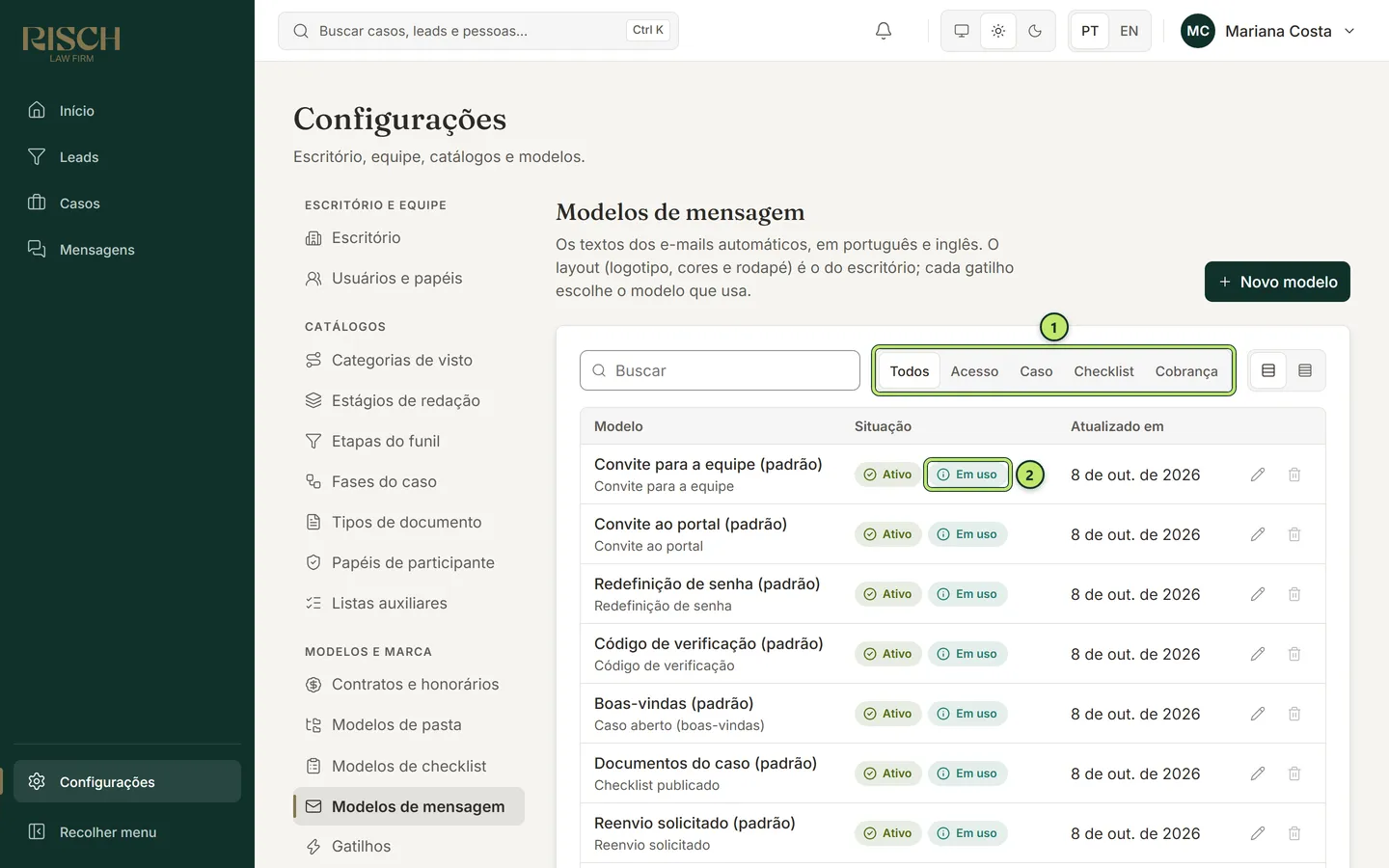Edit the Documentos do caso model
Viewport: 1389px width, 868px height.
1258,773
